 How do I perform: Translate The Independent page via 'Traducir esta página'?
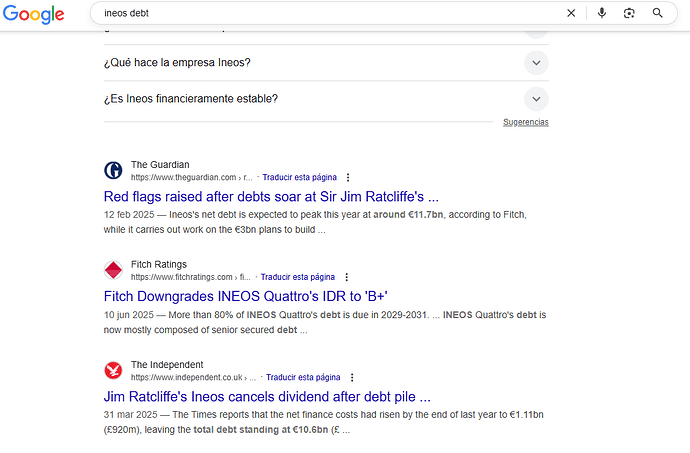pos(303,377)
